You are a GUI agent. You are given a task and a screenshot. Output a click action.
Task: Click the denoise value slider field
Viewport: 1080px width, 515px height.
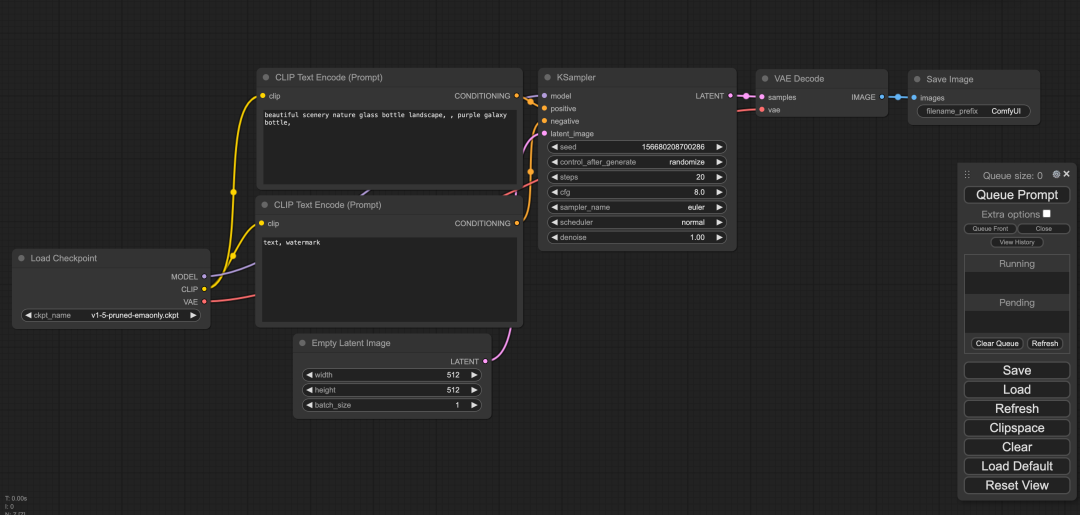637,237
